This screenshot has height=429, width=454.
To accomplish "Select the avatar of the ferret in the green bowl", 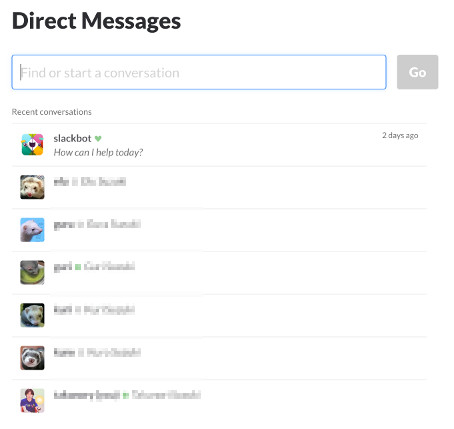I will [x=32, y=273].
